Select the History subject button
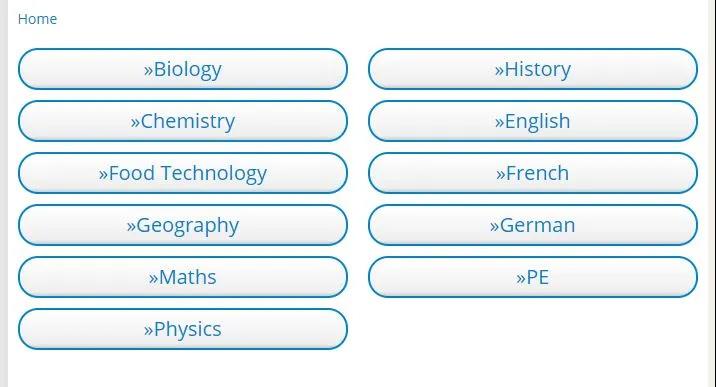 click(x=533, y=69)
